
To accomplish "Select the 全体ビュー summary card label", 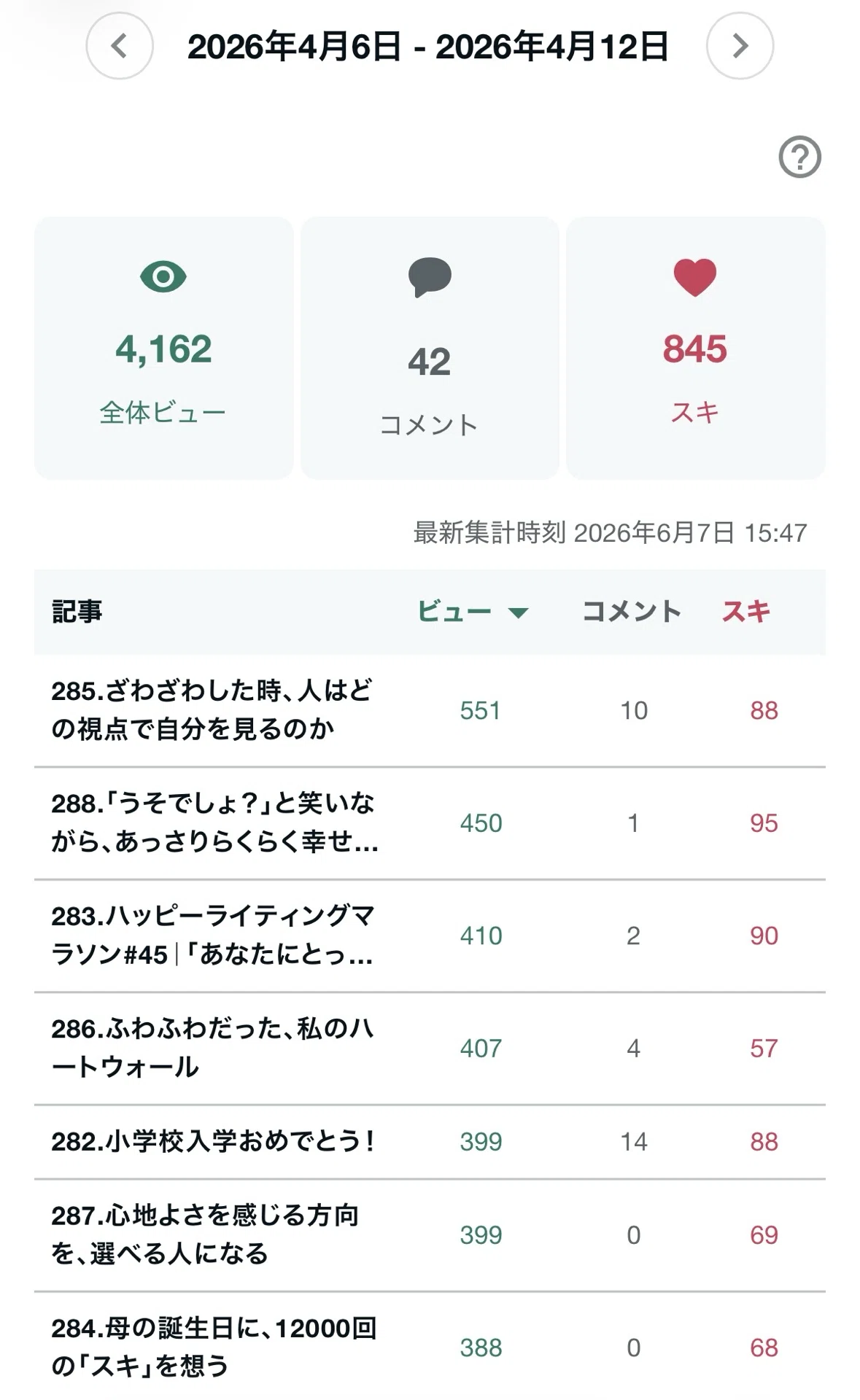I will pos(163,413).
